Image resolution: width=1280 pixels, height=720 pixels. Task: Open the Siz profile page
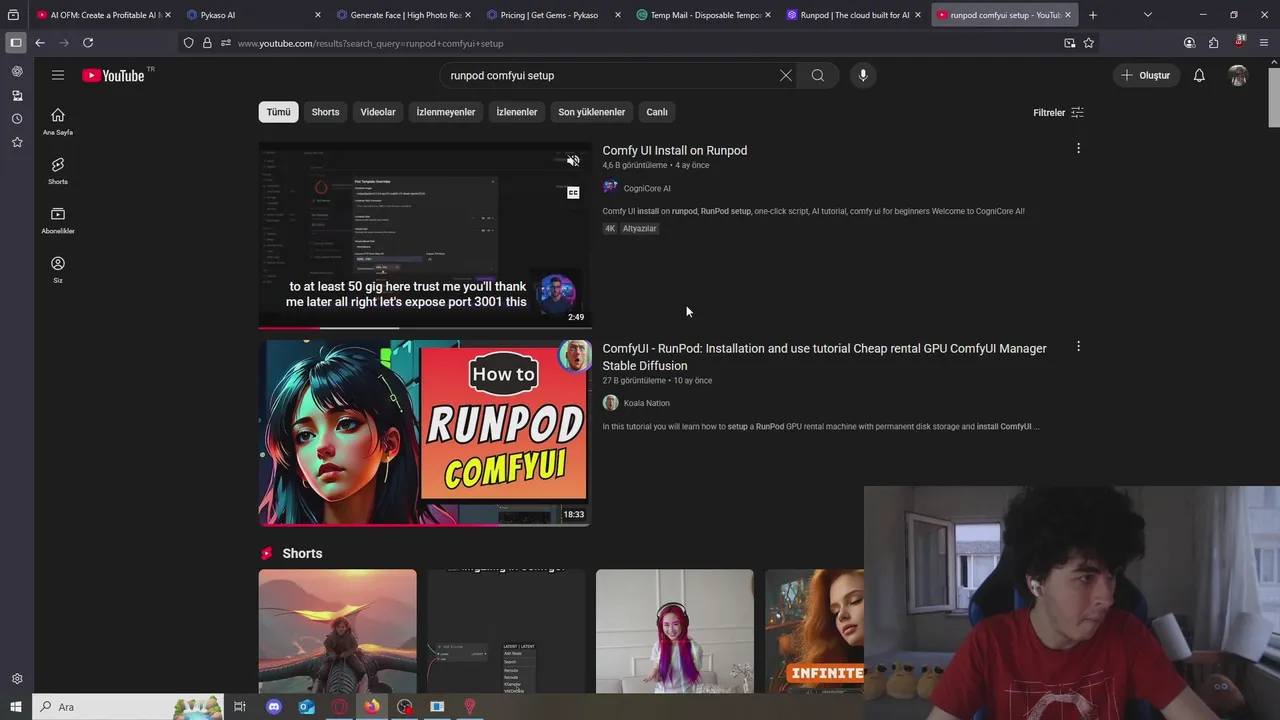[x=58, y=269]
